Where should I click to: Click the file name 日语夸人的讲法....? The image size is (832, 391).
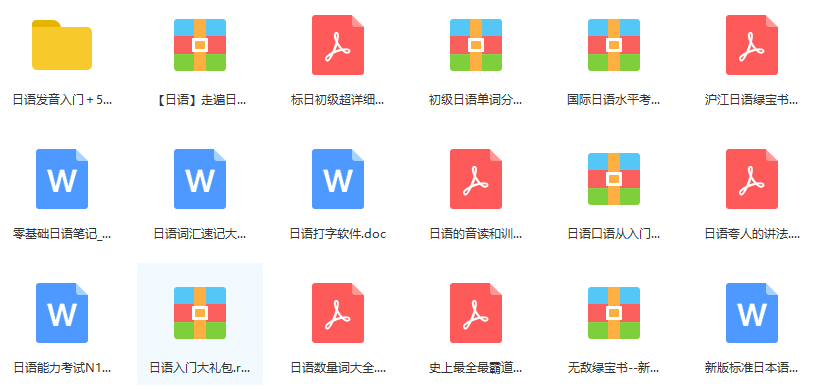click(x=752, y=233)
